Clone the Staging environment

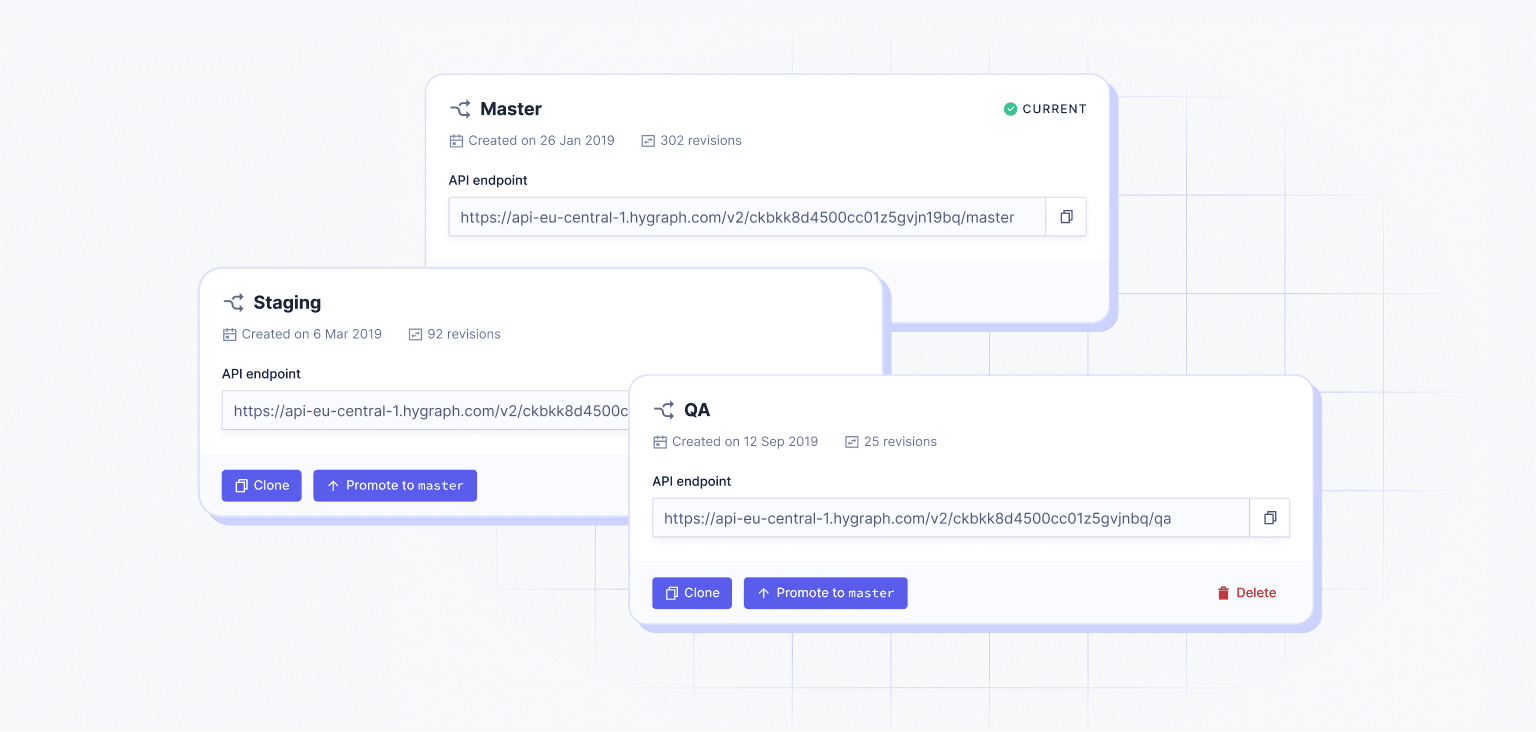(262, 486)
